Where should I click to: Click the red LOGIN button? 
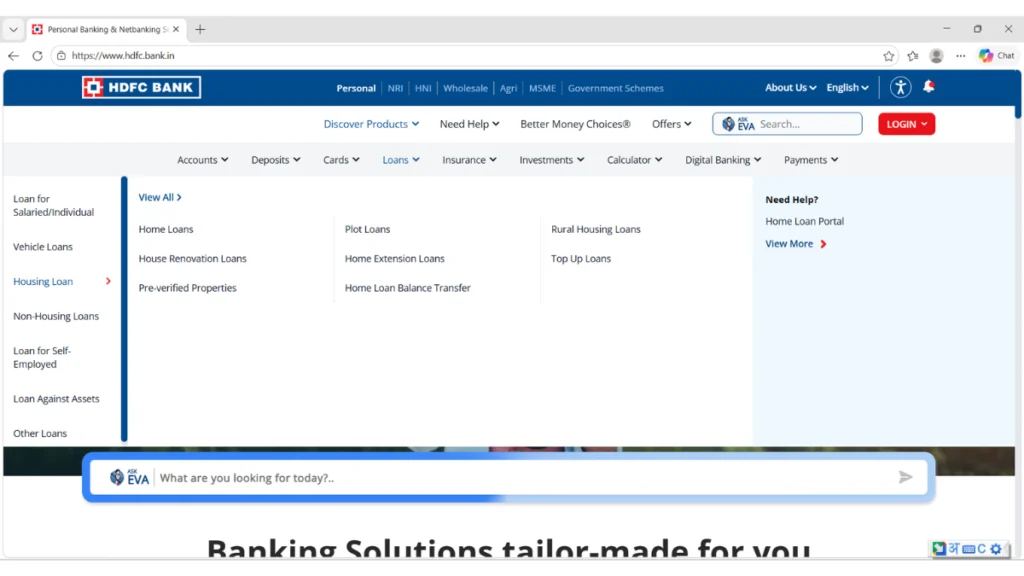click(906, 124)
